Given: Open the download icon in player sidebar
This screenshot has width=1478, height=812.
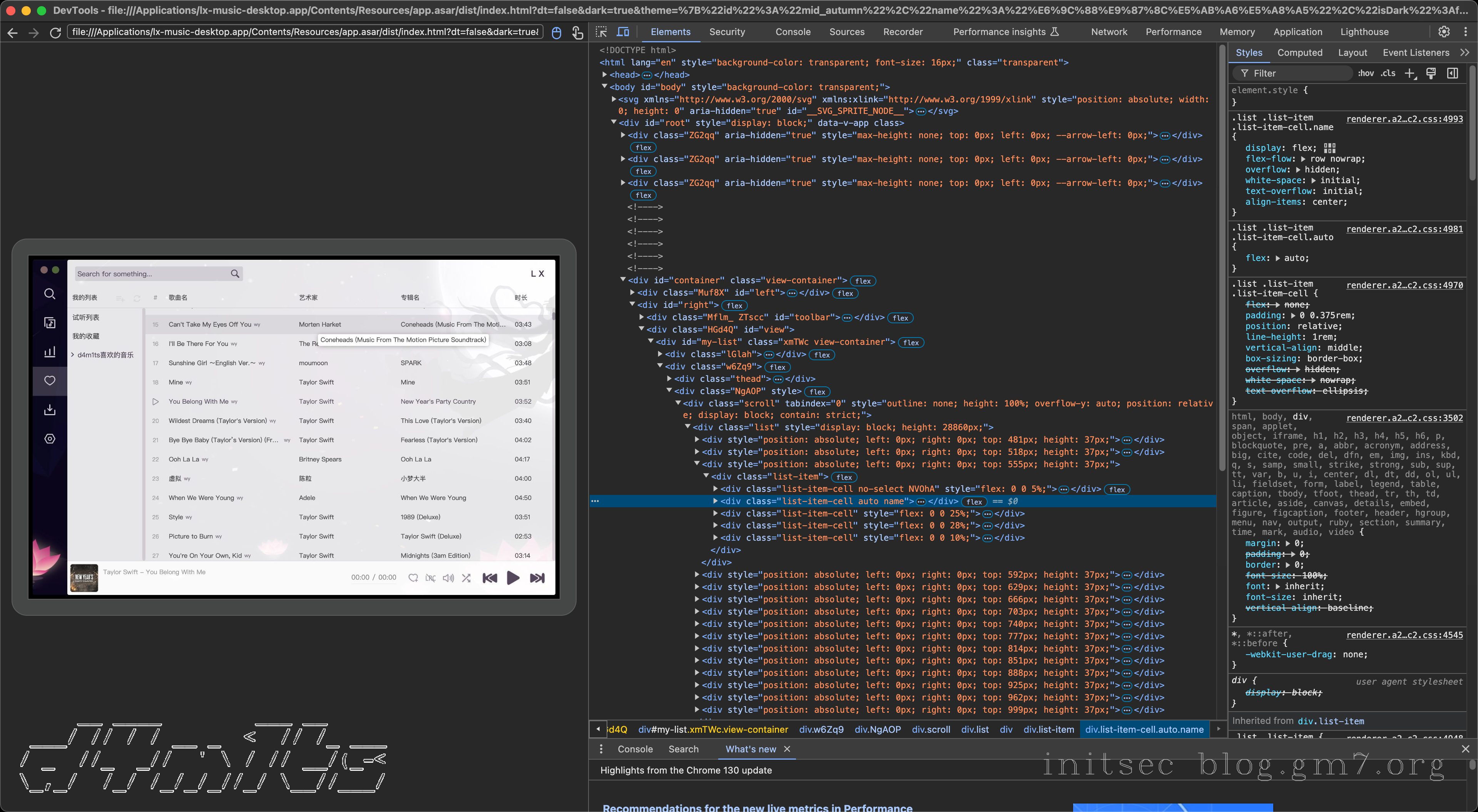Looking at the screenshot, I should [50, 410].
